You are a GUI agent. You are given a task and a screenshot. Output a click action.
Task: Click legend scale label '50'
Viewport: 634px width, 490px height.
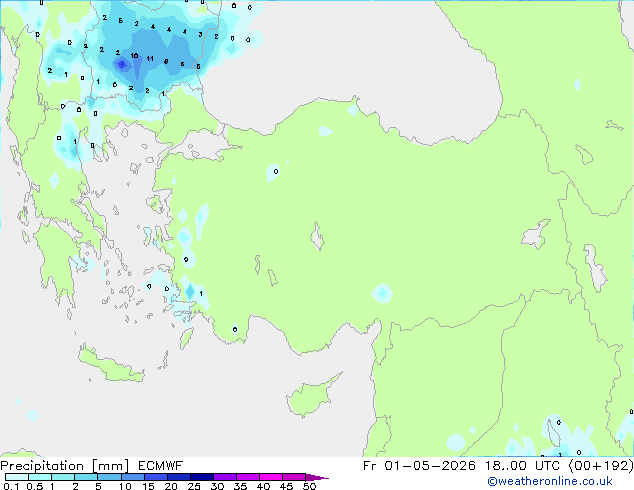click(x=310, y=486)
